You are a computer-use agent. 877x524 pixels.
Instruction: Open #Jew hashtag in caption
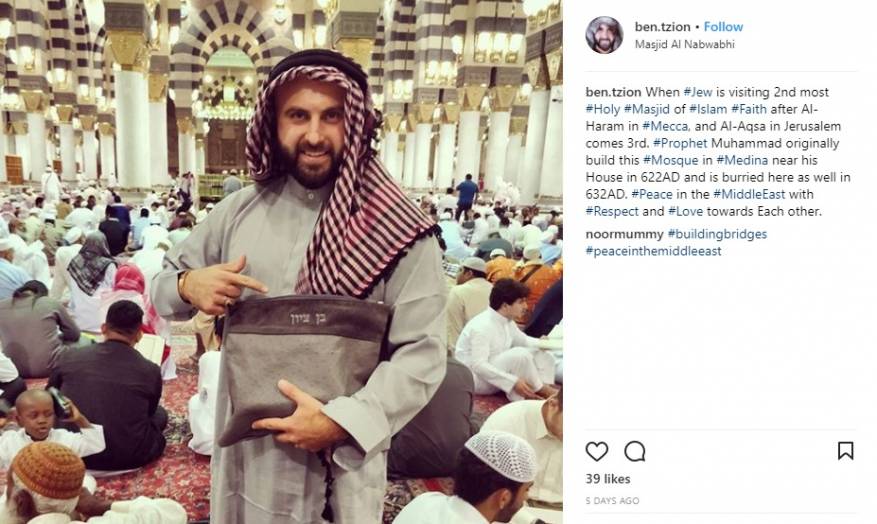(x=697, y=92)
